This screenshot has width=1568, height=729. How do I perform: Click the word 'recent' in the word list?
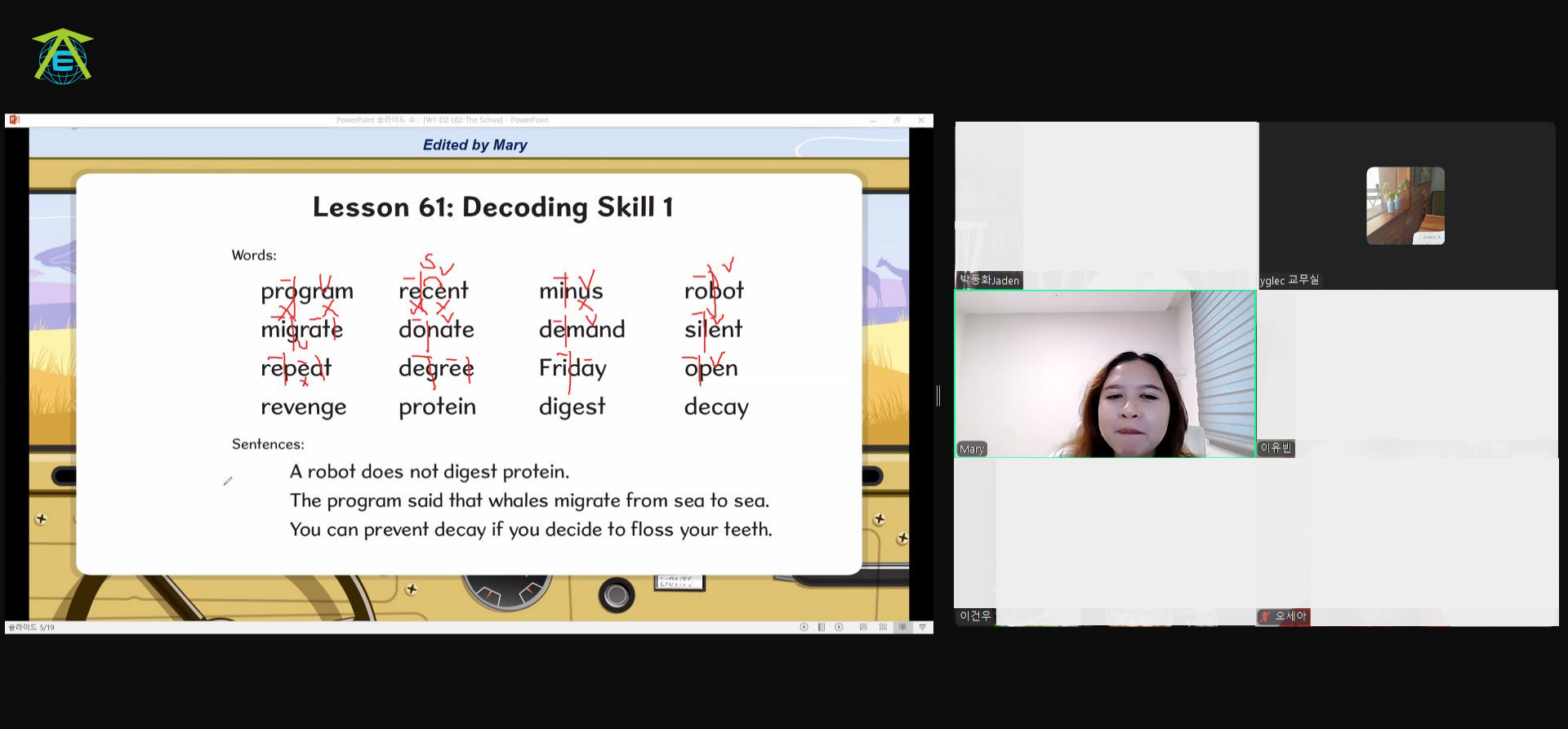click(434, 291)
